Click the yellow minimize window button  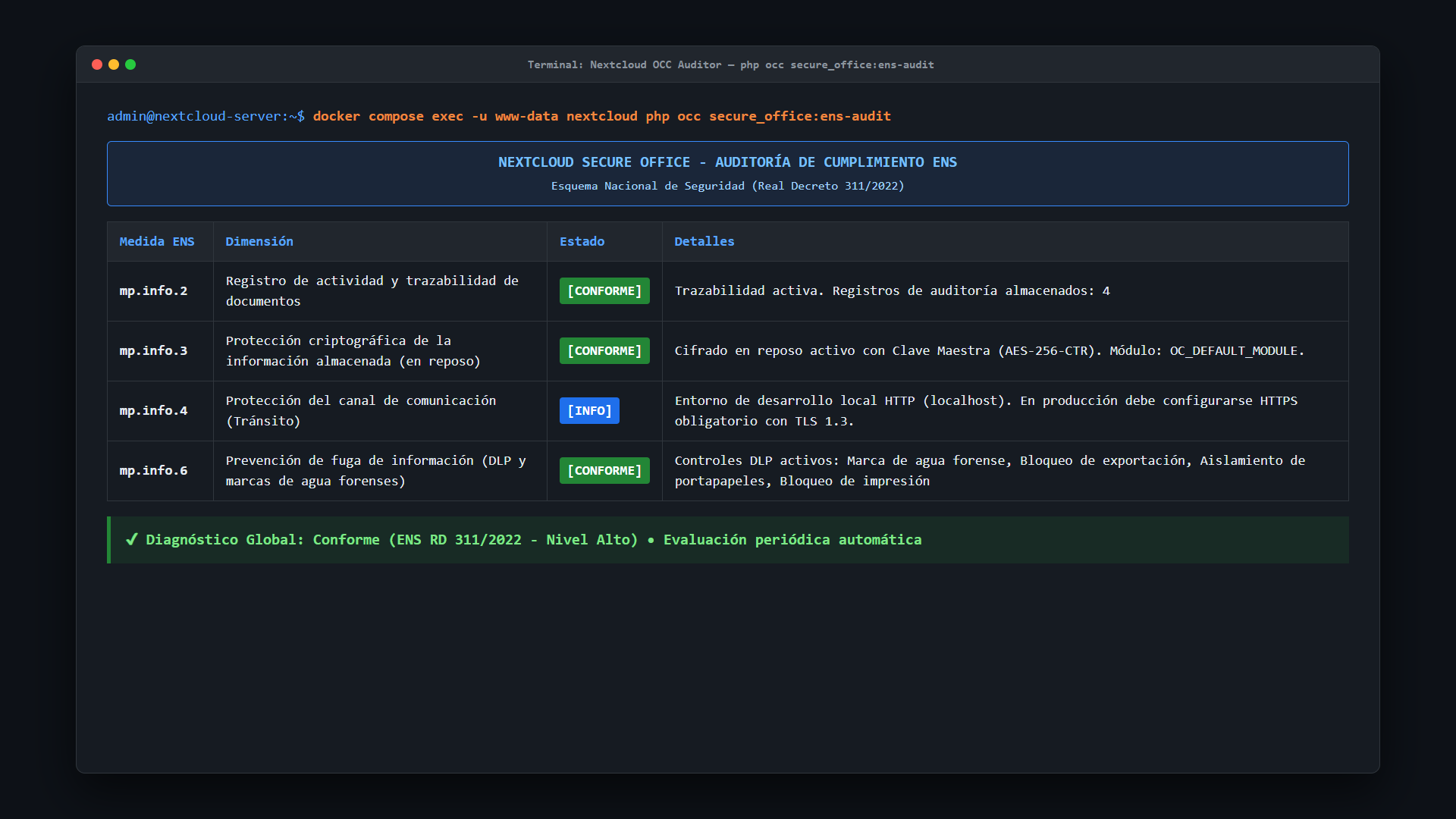114,64
